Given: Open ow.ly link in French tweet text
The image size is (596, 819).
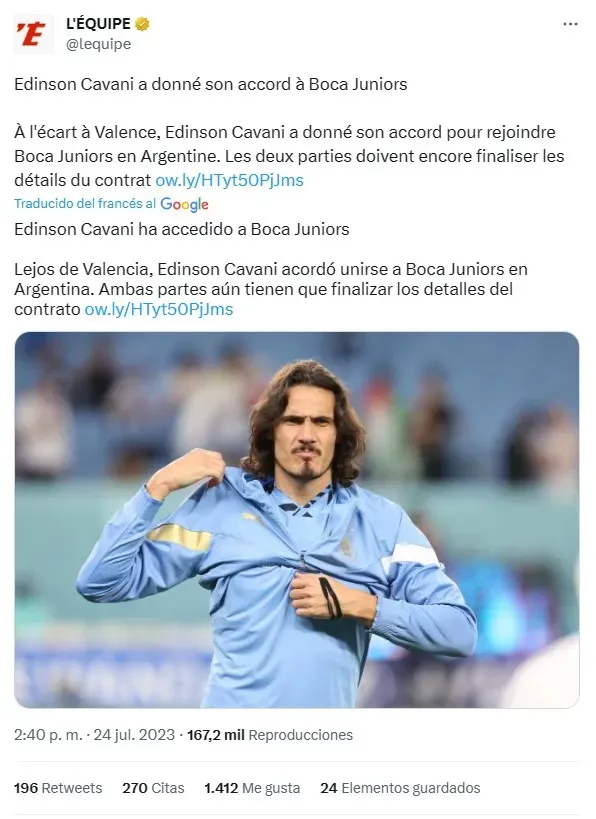Looking at the screenshot, I should (x=229, y=180).
